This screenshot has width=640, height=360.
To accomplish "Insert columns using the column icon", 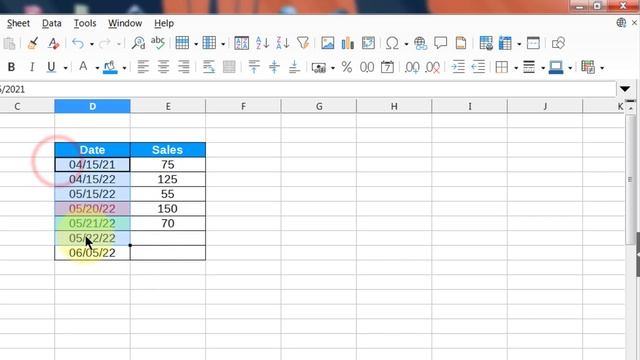I will 209,43.
